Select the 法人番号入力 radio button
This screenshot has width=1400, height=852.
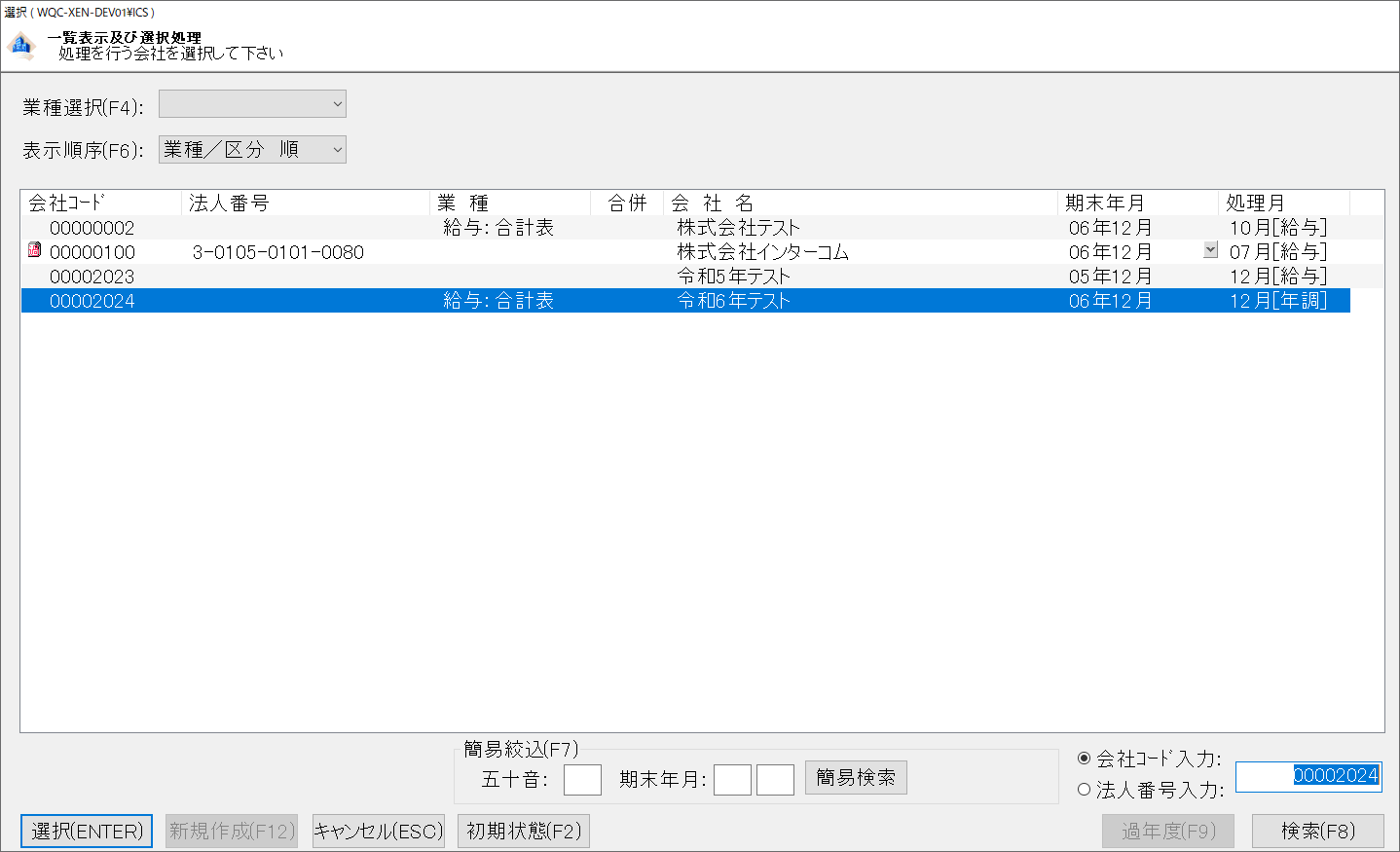1084,790
